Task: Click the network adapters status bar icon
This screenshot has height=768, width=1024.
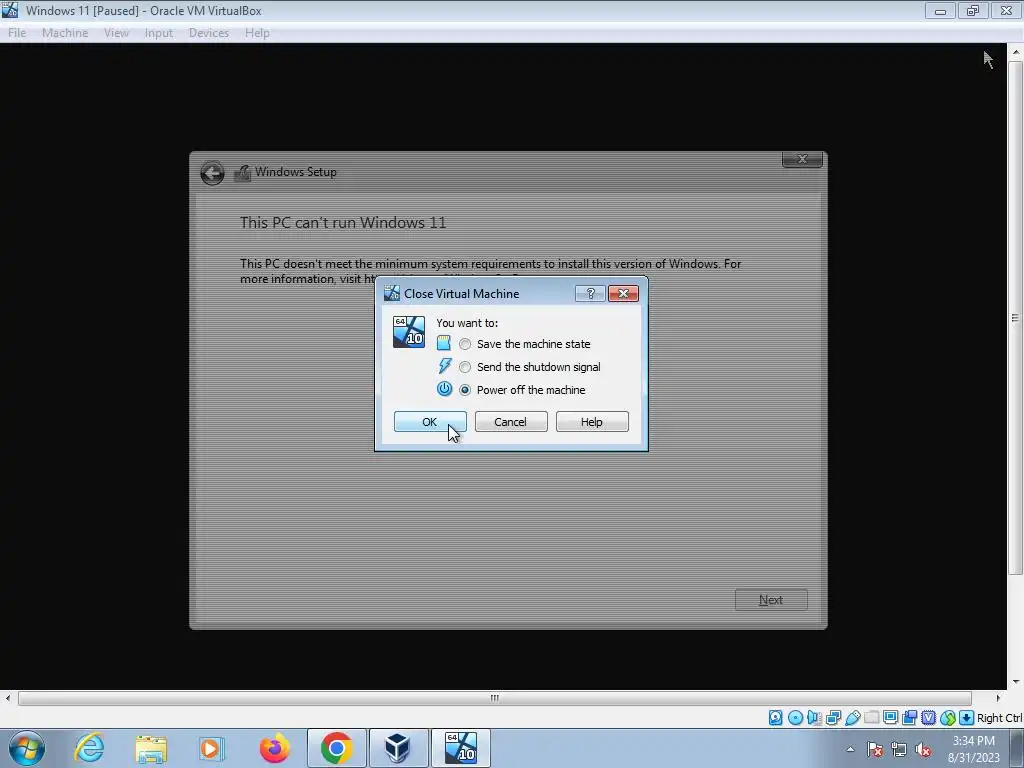Action: (x=833, y=718)
